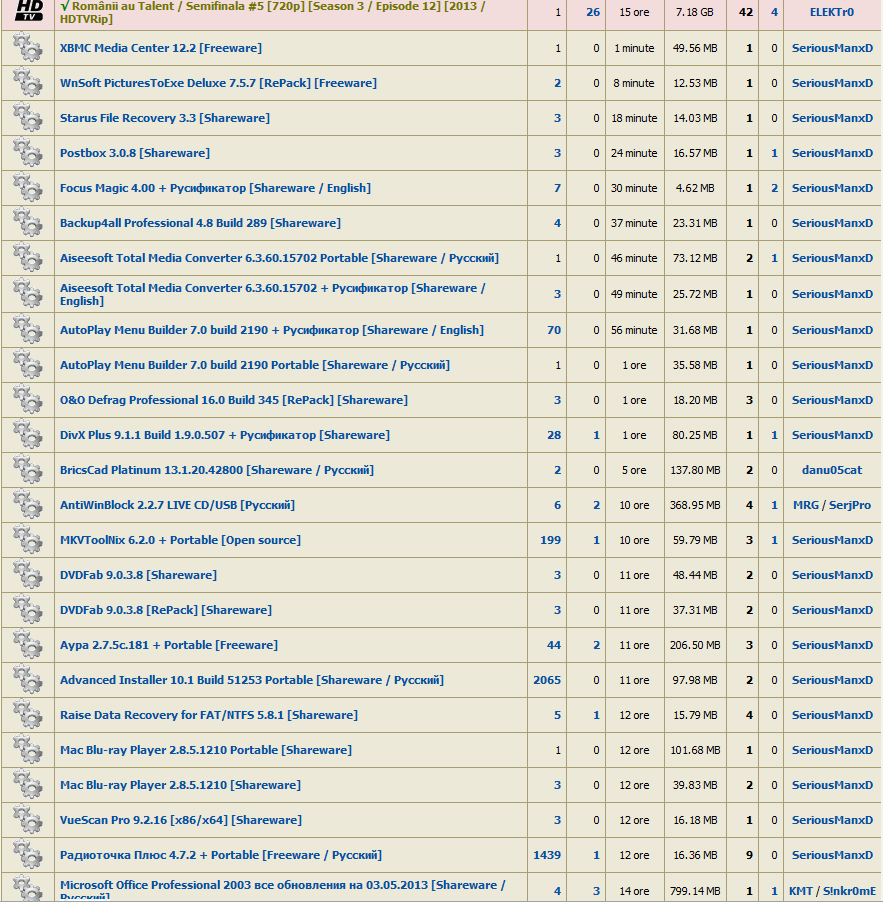Image resolution: width=883 pixels, height=902 pixels.
Task: Open VueScan Pro 9.2.16 link
Action: pos(181,820)
